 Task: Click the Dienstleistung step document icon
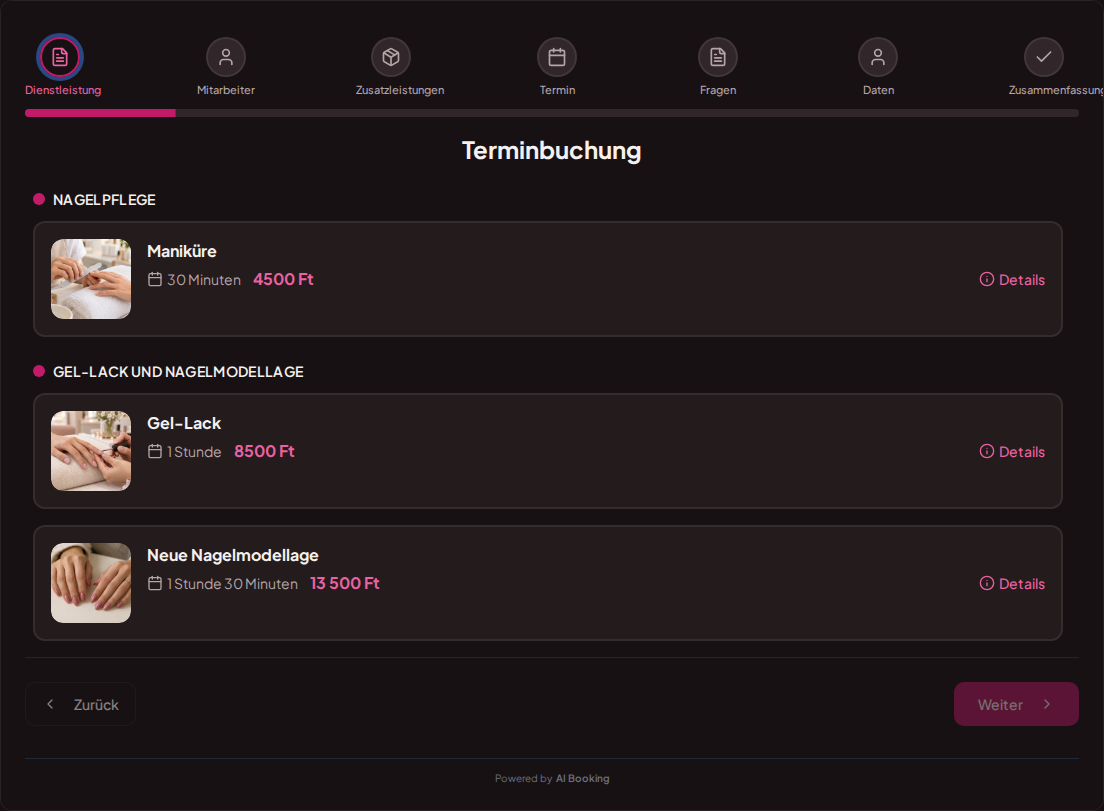tap(60, 57)
